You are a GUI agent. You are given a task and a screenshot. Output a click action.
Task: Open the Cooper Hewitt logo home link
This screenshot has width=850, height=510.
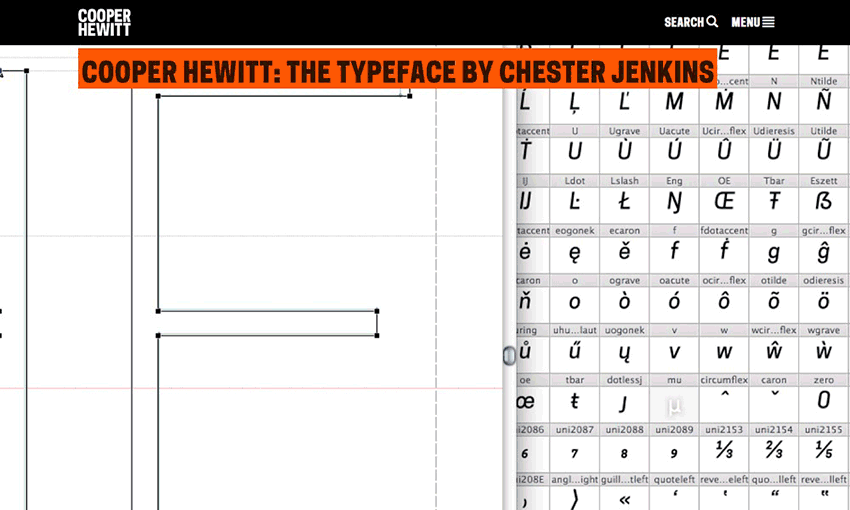pyautogui.click(x=104, y=23)
